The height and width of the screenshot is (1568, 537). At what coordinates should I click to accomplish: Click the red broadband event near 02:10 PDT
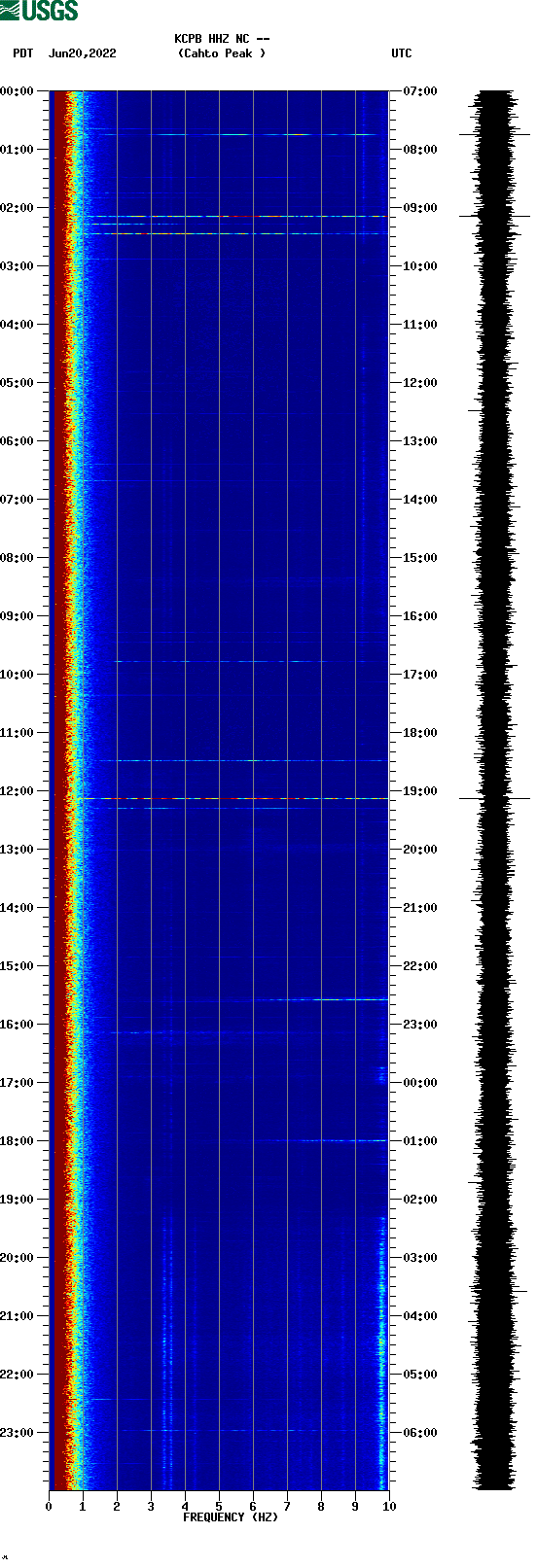238,216
